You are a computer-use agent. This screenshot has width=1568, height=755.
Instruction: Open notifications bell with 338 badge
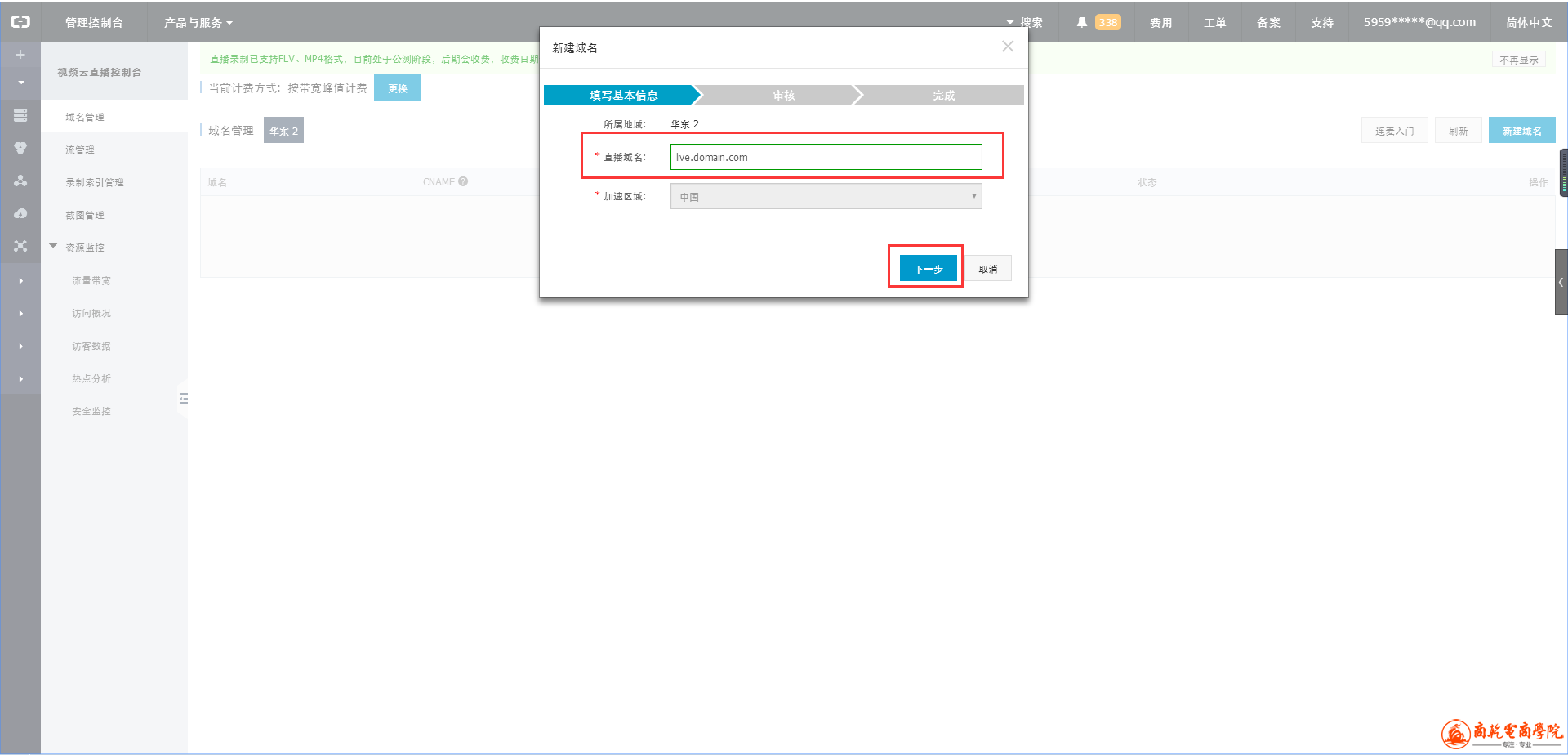1081,22
